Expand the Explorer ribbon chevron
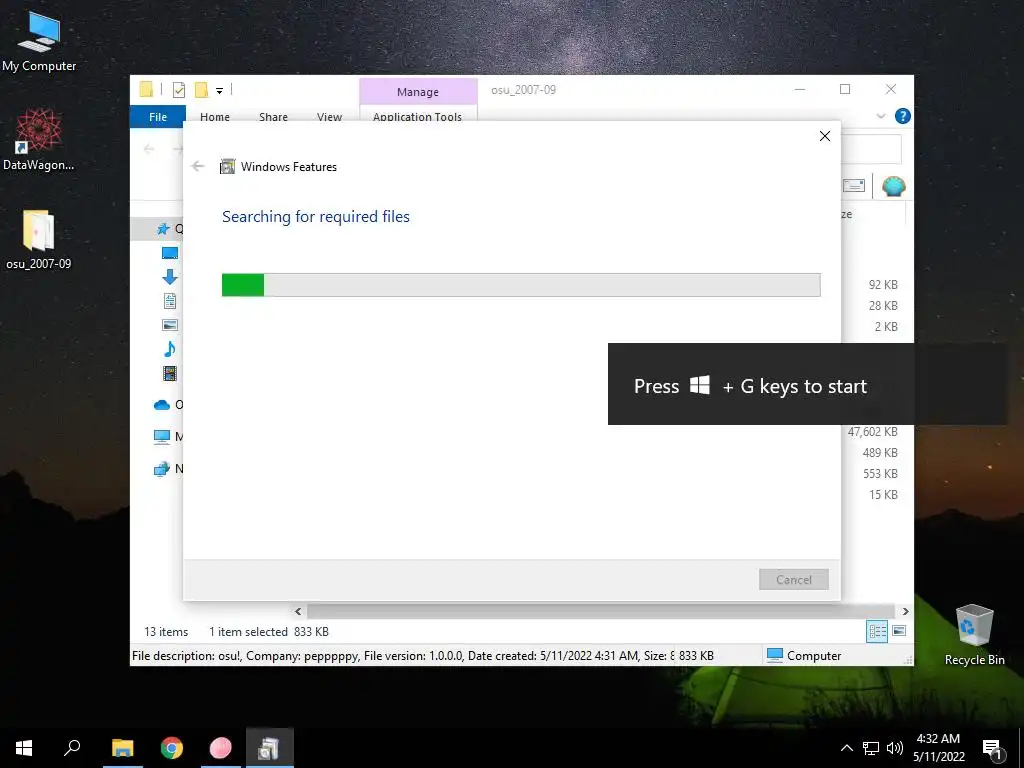Screen dimensions: 1024x768 point(881,116)
